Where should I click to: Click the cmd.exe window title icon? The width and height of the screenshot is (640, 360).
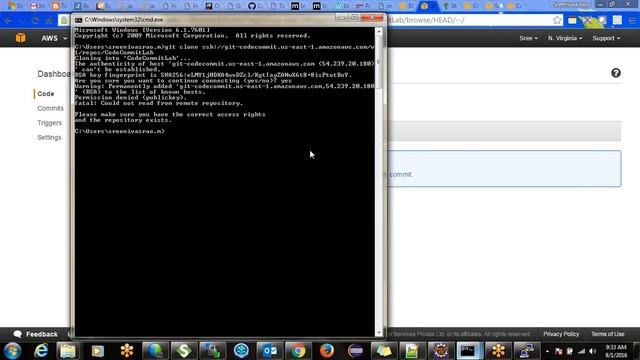tap(78, 20)
